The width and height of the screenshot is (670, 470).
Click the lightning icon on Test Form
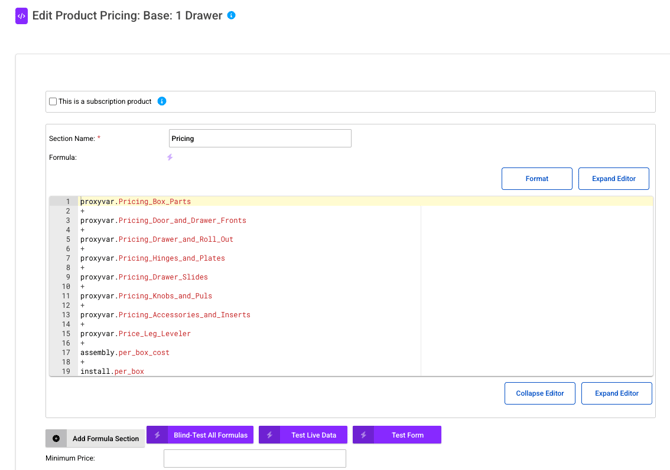[x=364, y=435]
